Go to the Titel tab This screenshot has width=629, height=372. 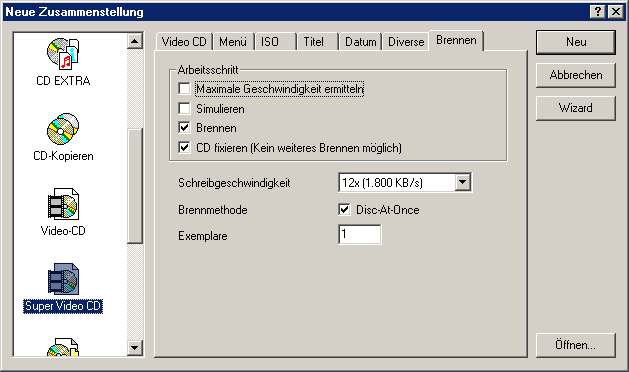[317, 42]
